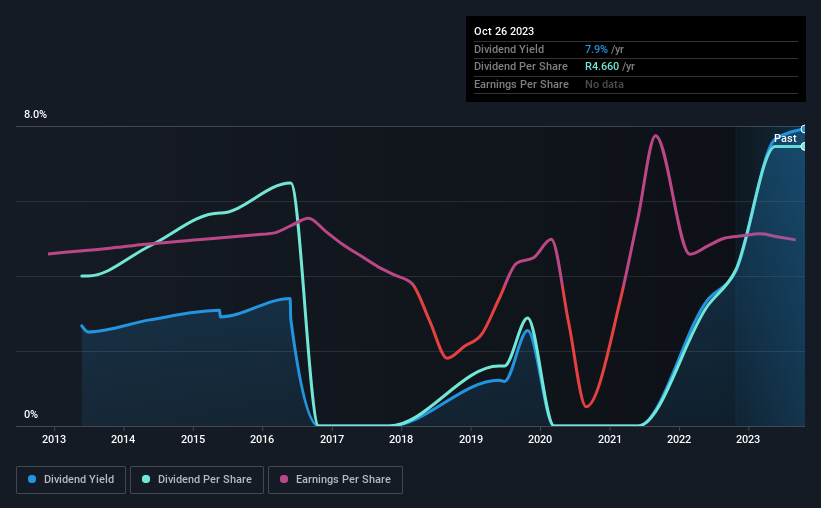This screenshot has width=821, height=508.
Task: Click the Past region label
Action: click(x=785, y=138)
